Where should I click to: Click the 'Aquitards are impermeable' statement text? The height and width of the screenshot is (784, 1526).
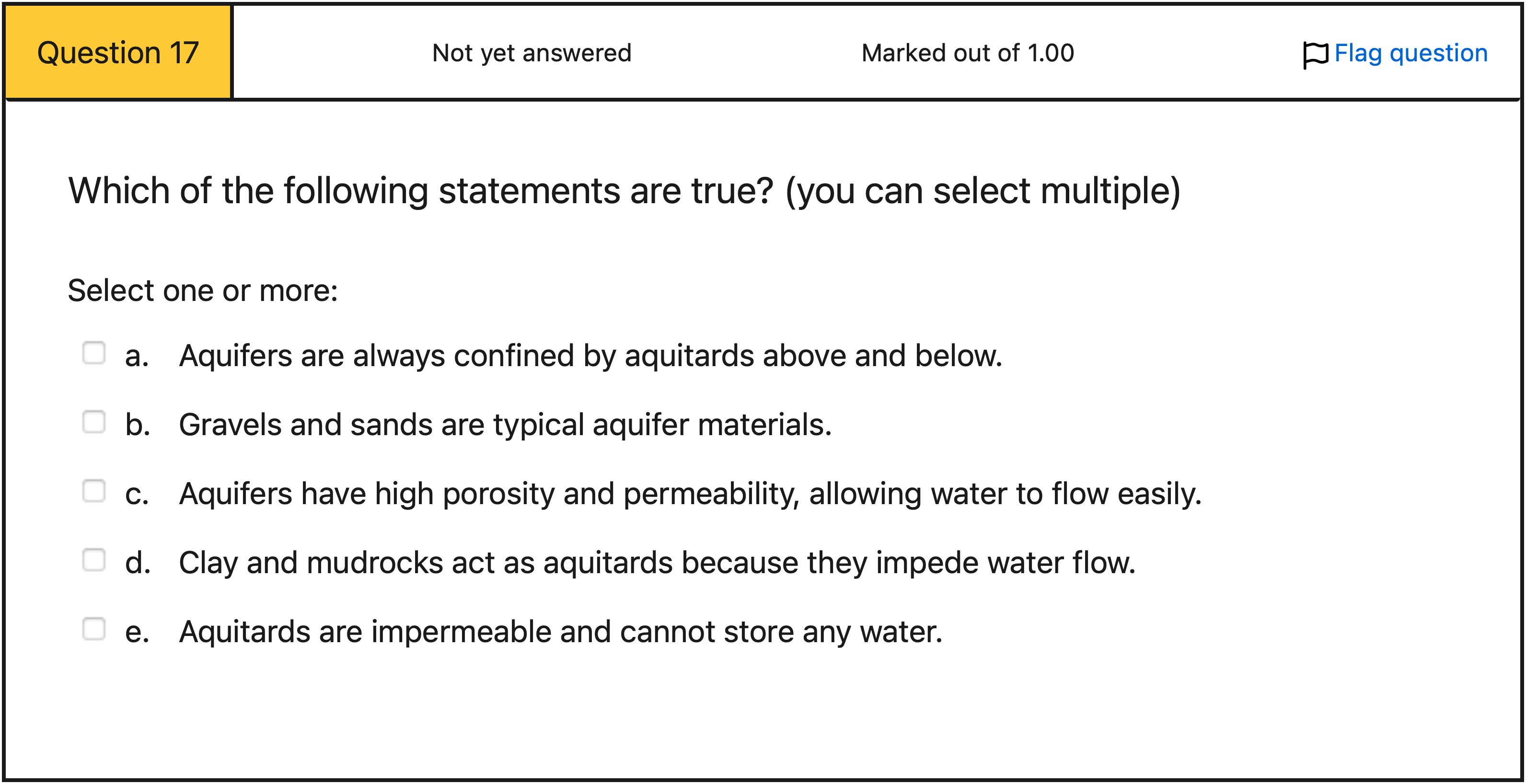point(560,632)
